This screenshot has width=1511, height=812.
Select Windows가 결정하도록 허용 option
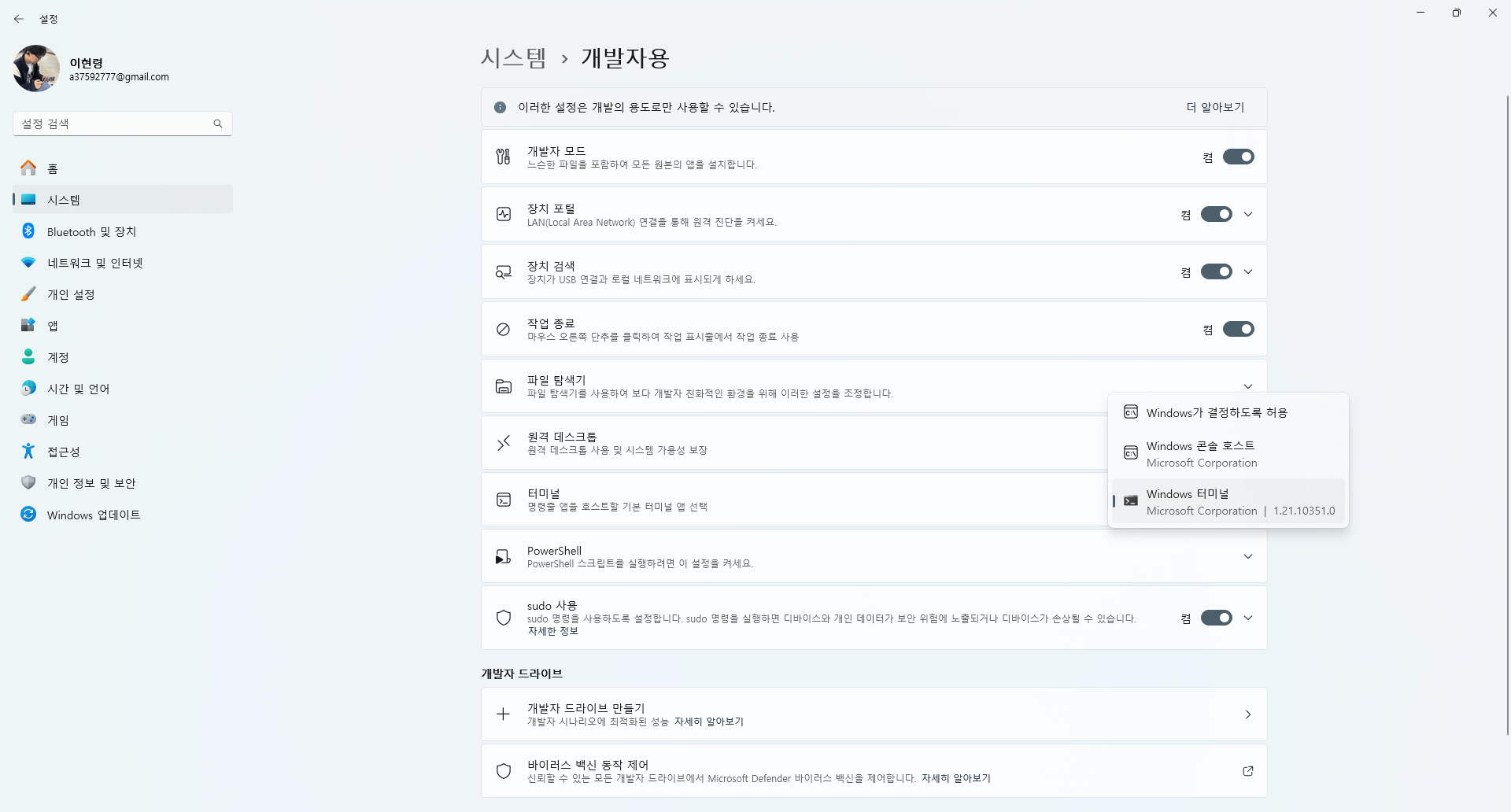click(x=1228, y=412)
